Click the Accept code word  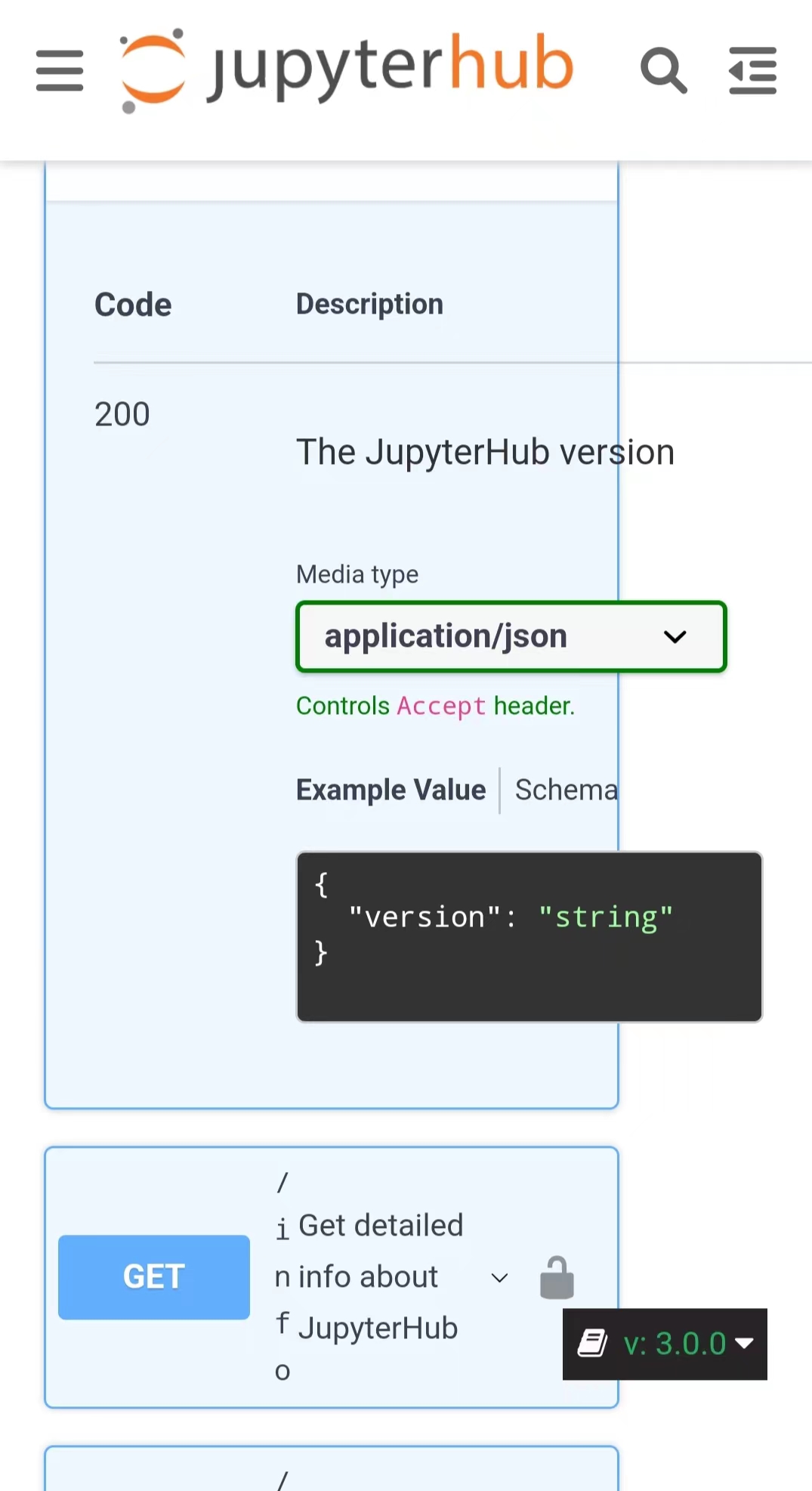click(441, 706)
